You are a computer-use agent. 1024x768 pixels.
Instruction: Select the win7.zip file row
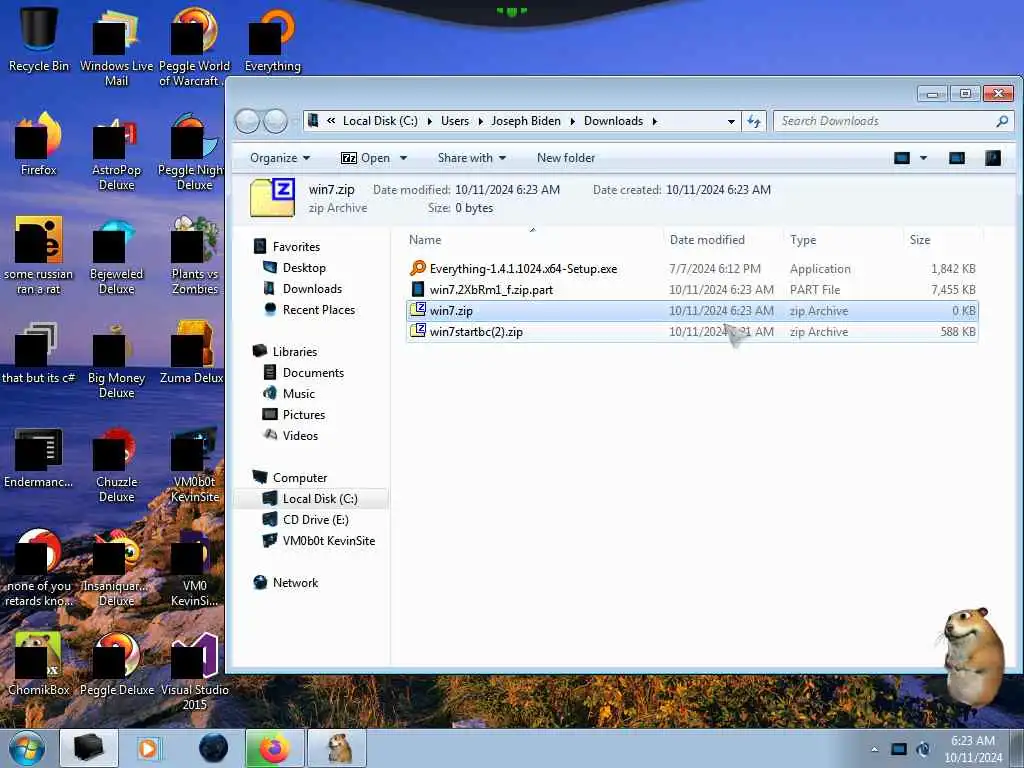point(692,311)
